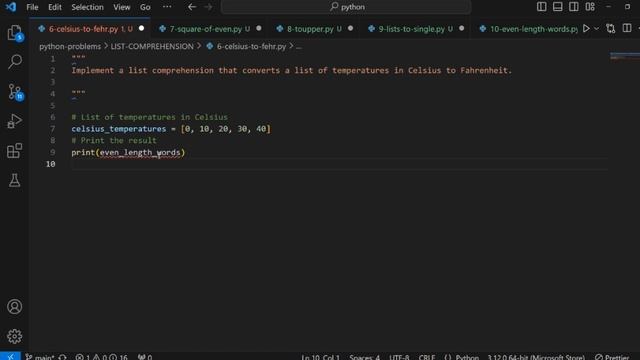This screenshot has height=360, width=640.
Task: Toggle the bottom panel layout icon
Action: [x=558, y=7]
